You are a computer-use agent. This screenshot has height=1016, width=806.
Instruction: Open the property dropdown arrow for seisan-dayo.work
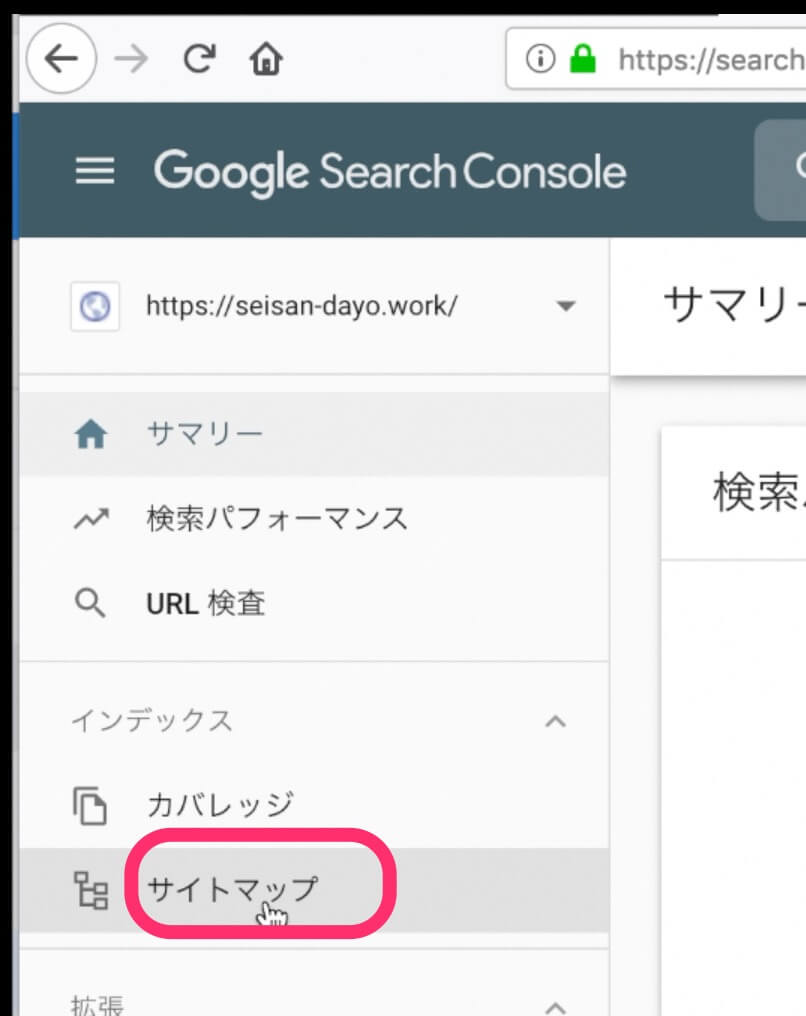point(566,306)
